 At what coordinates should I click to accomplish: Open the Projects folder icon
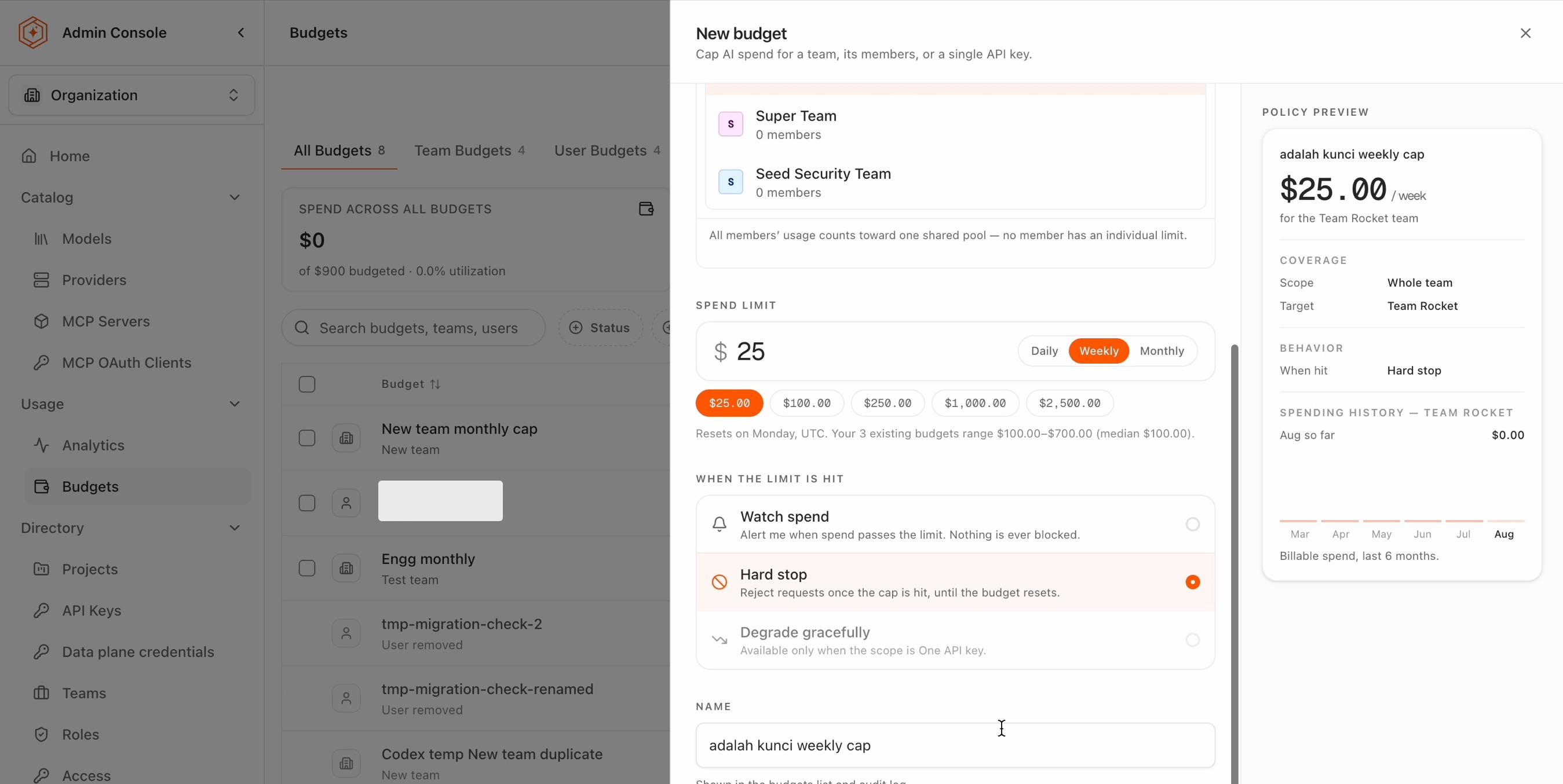point(41,569)
